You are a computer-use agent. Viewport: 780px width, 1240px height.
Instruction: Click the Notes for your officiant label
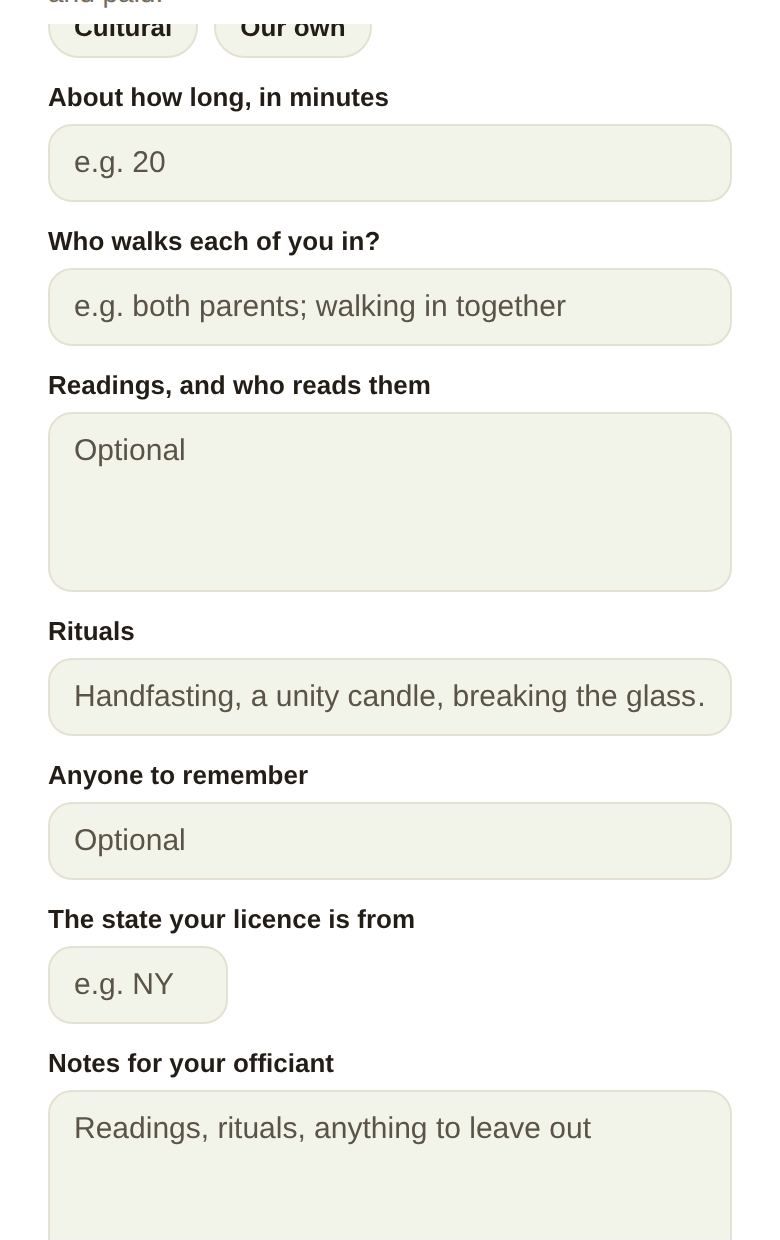point(191,1063)
